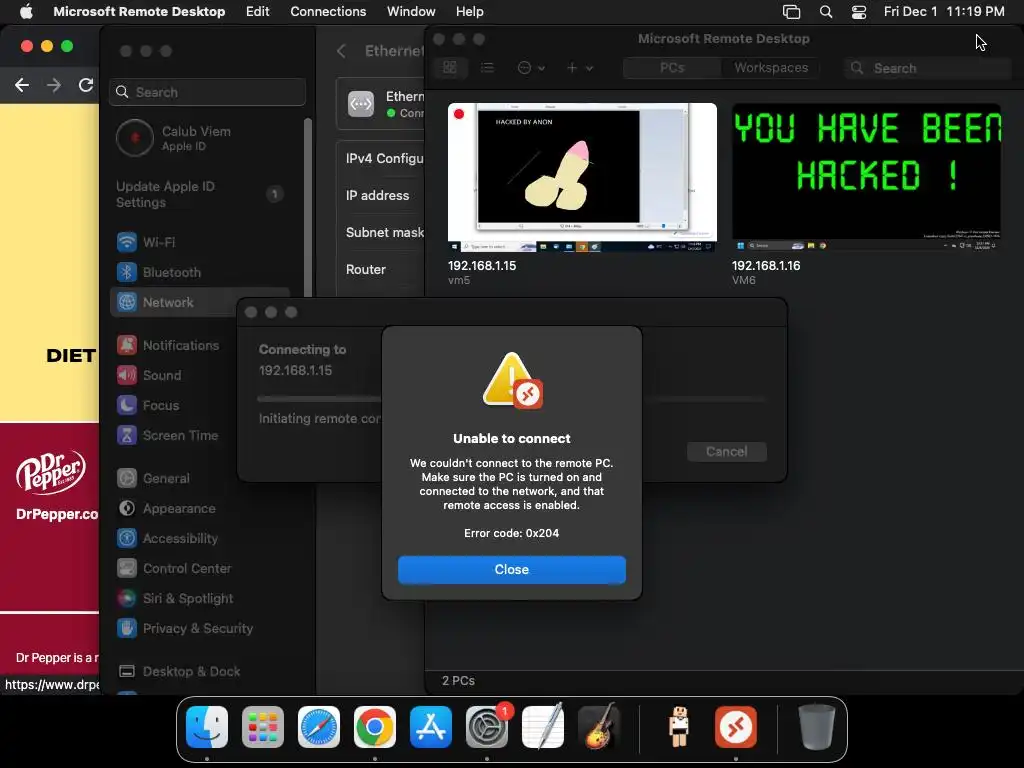Click the DrPepper.com link on webpage
This screenshot has height=768, width=1024.
pos(57,514)
